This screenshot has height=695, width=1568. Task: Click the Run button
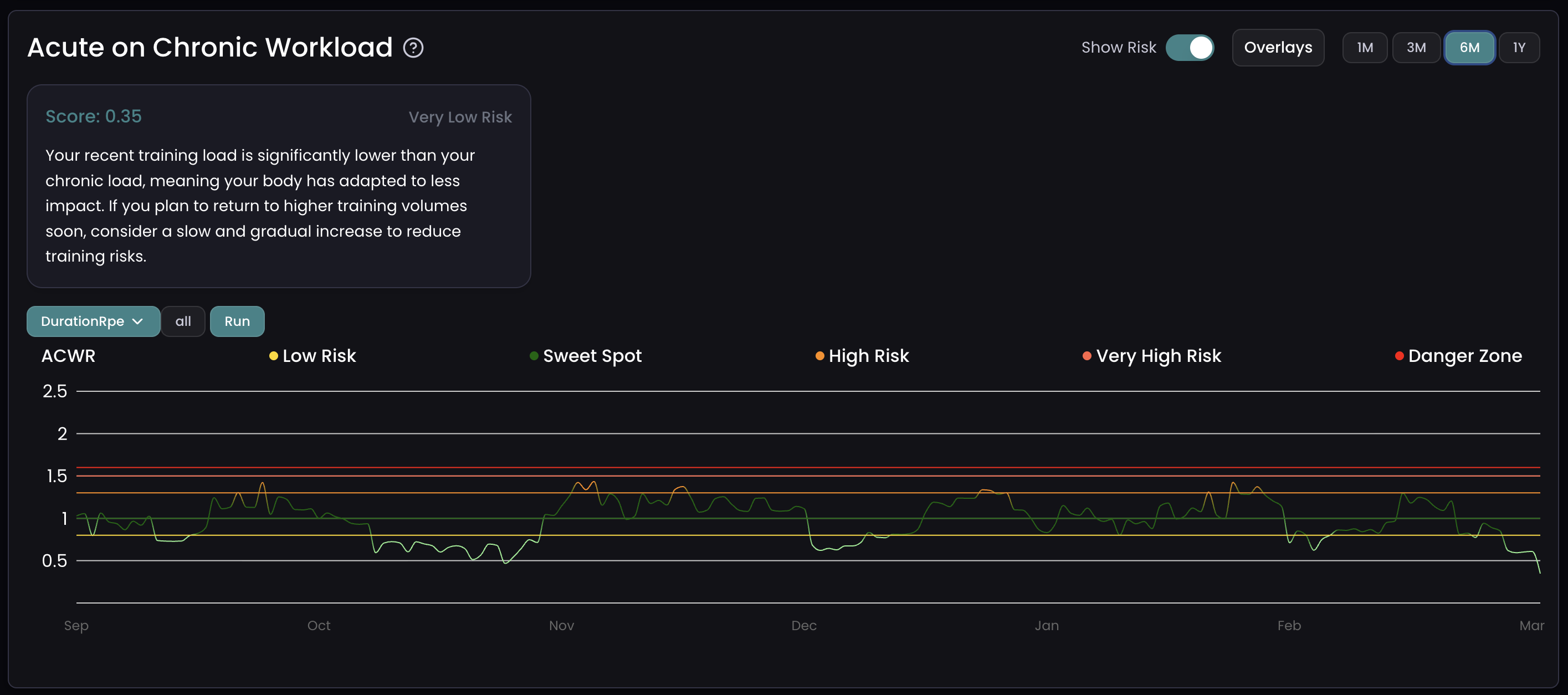237,321
